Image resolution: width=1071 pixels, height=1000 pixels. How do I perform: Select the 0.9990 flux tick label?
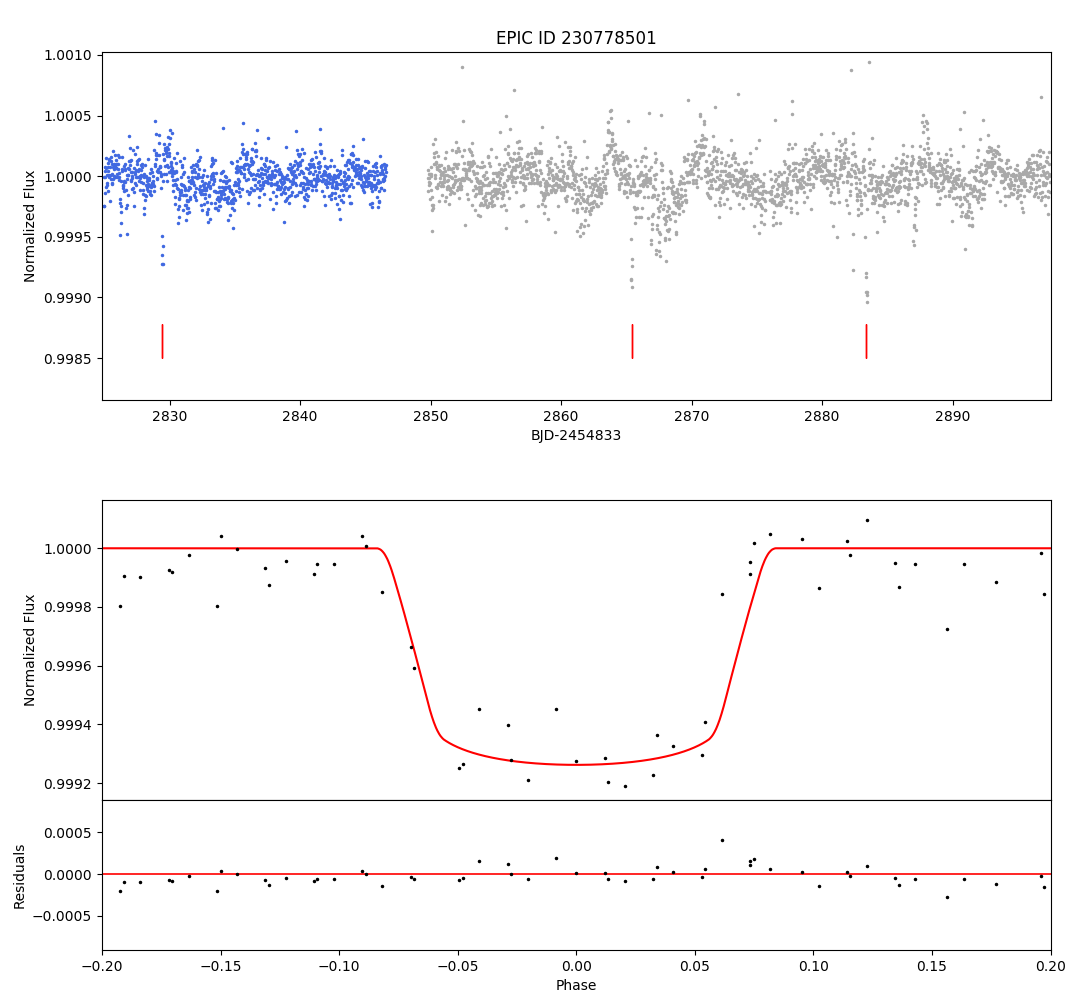[x=68, y=298]
